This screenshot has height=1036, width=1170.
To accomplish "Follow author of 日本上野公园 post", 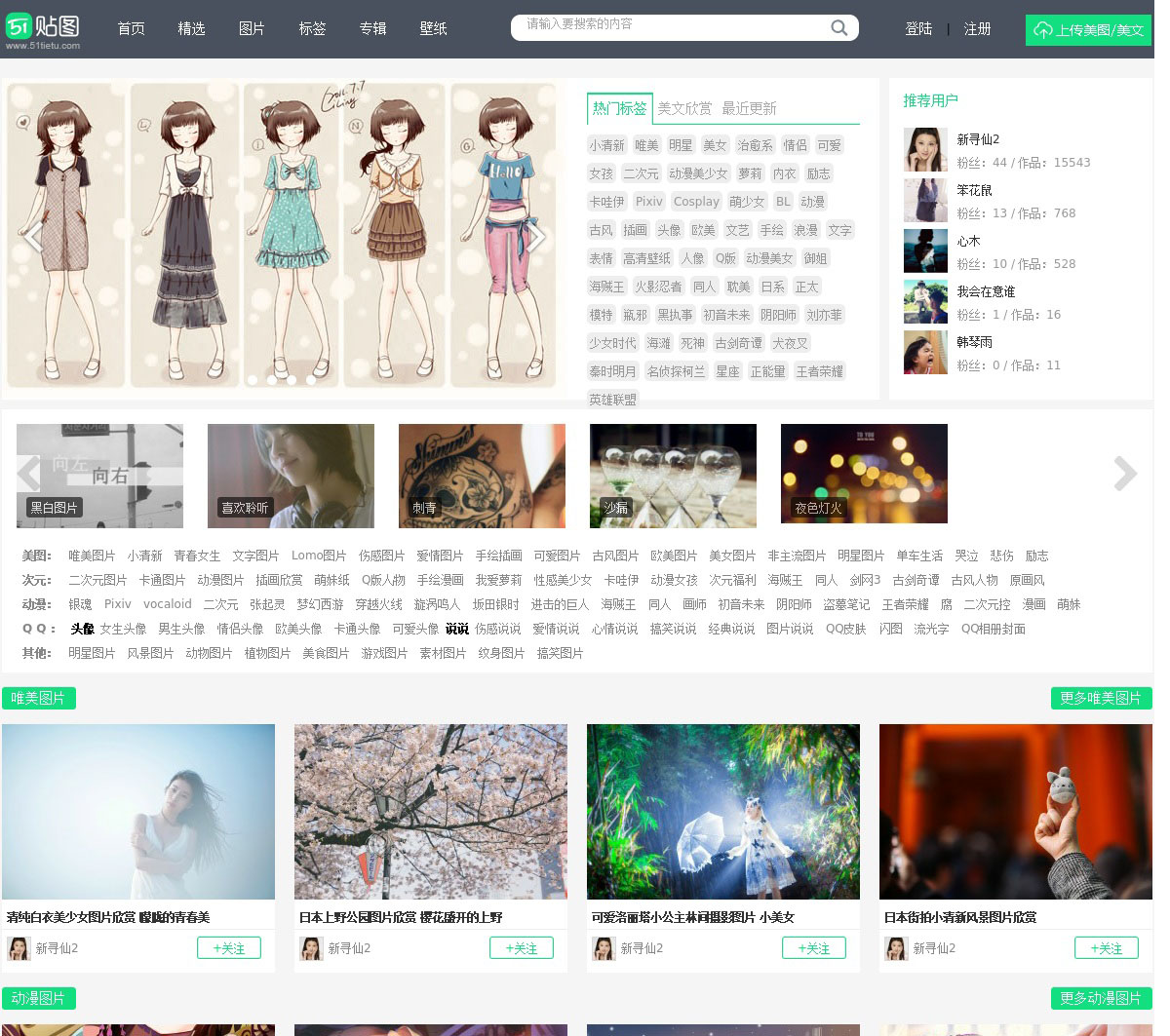I will tap(521, 948).
